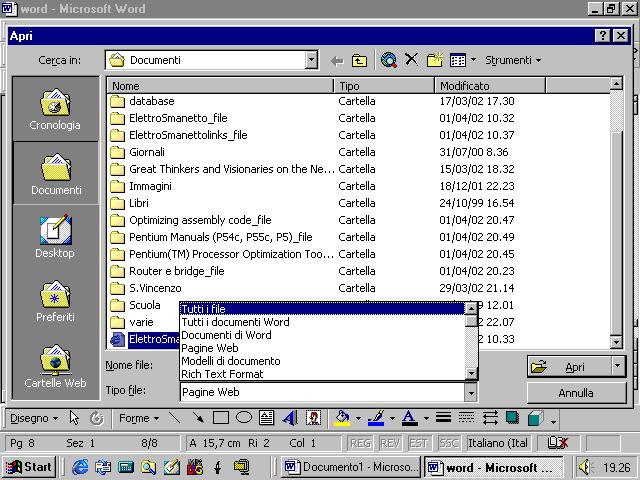Open the Forme shapes menu

pyautogui.click(x=139, y=418)
